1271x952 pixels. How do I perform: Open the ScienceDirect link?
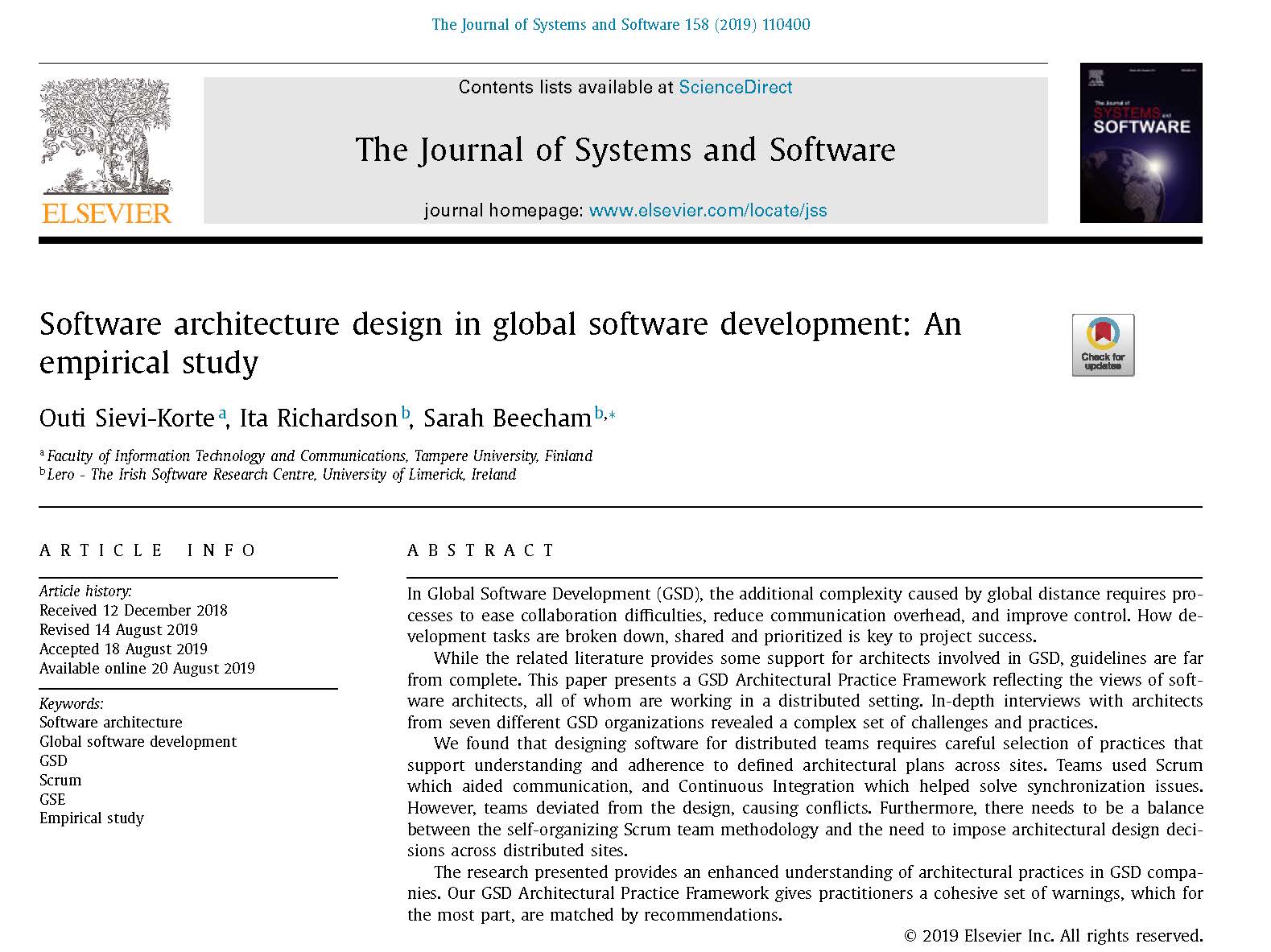(735, 87)
